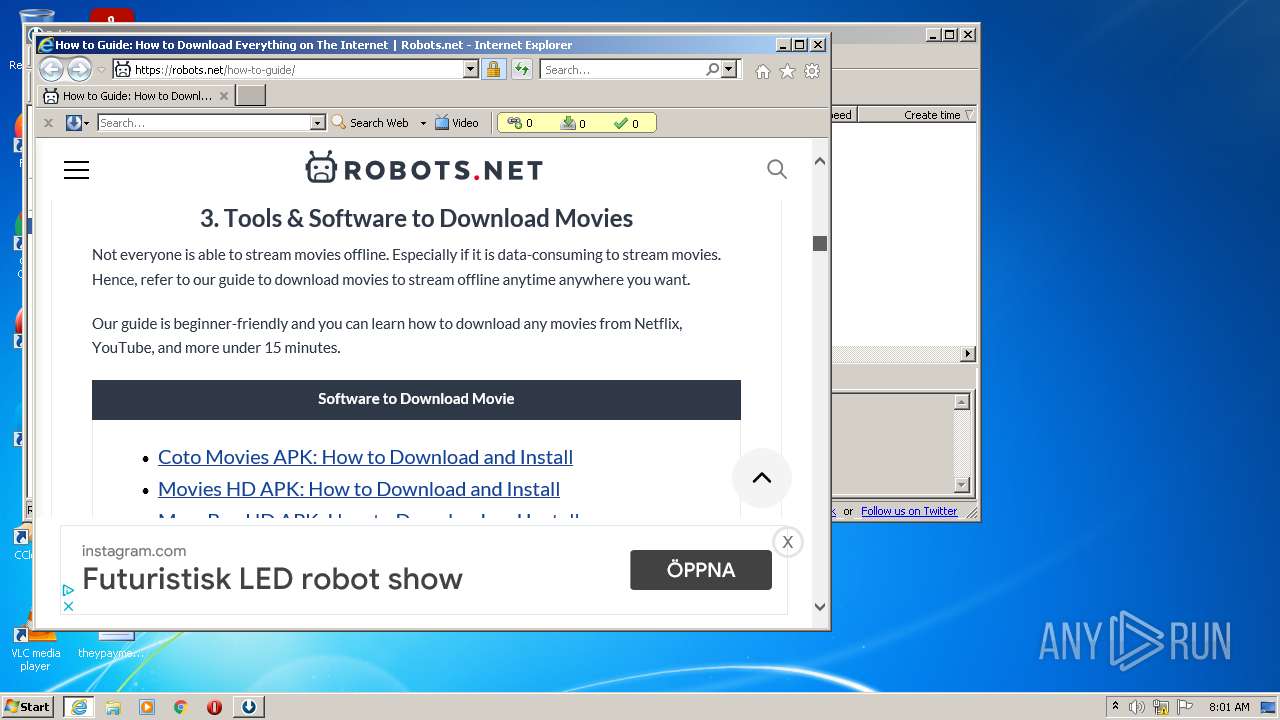Viewport: 1280px width, 720px height.
Task: Click the magnifier in the IE search box
Action: click(x=712, y=70)
